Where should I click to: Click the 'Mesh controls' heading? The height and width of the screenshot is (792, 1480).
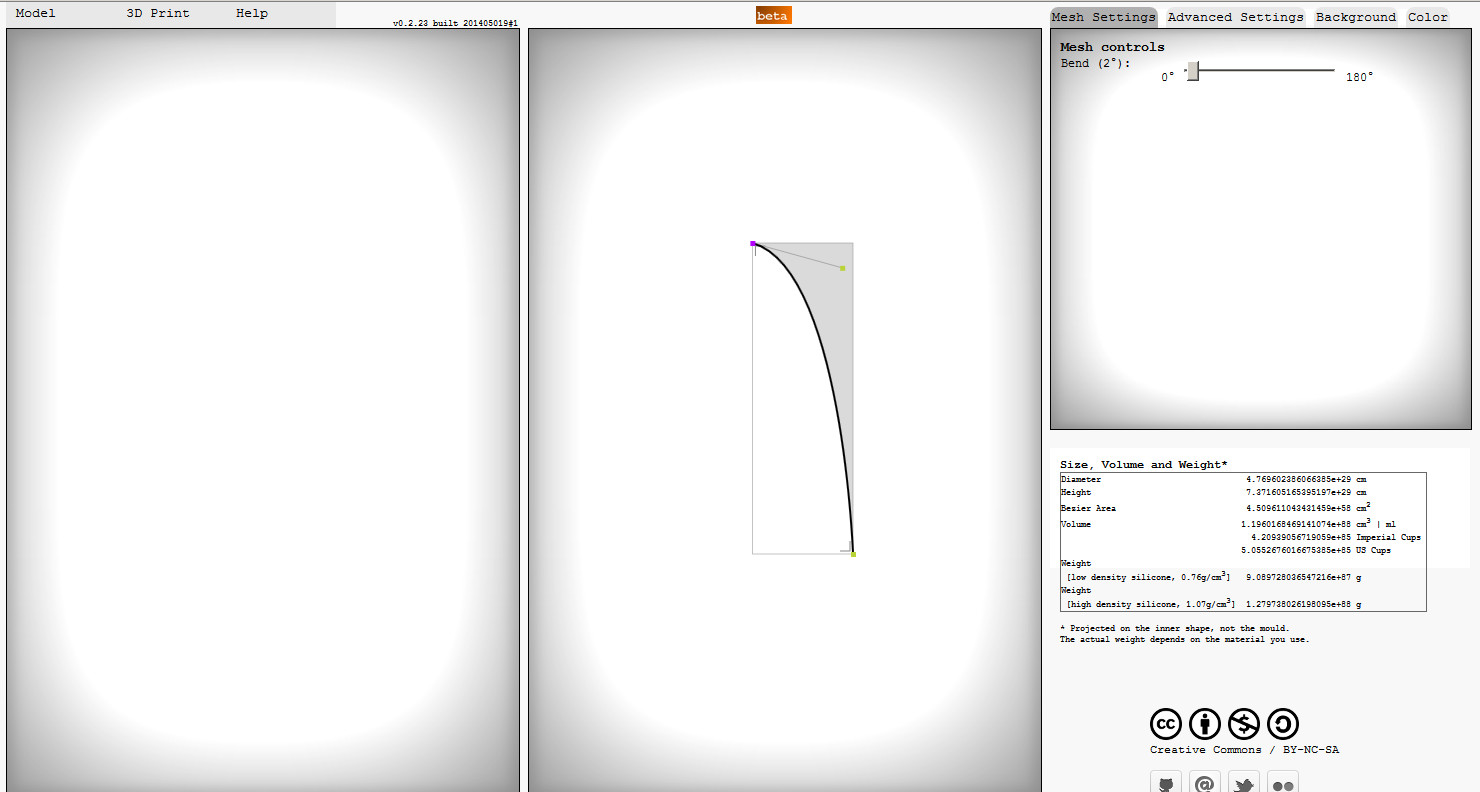click(x=1112, y=47)
